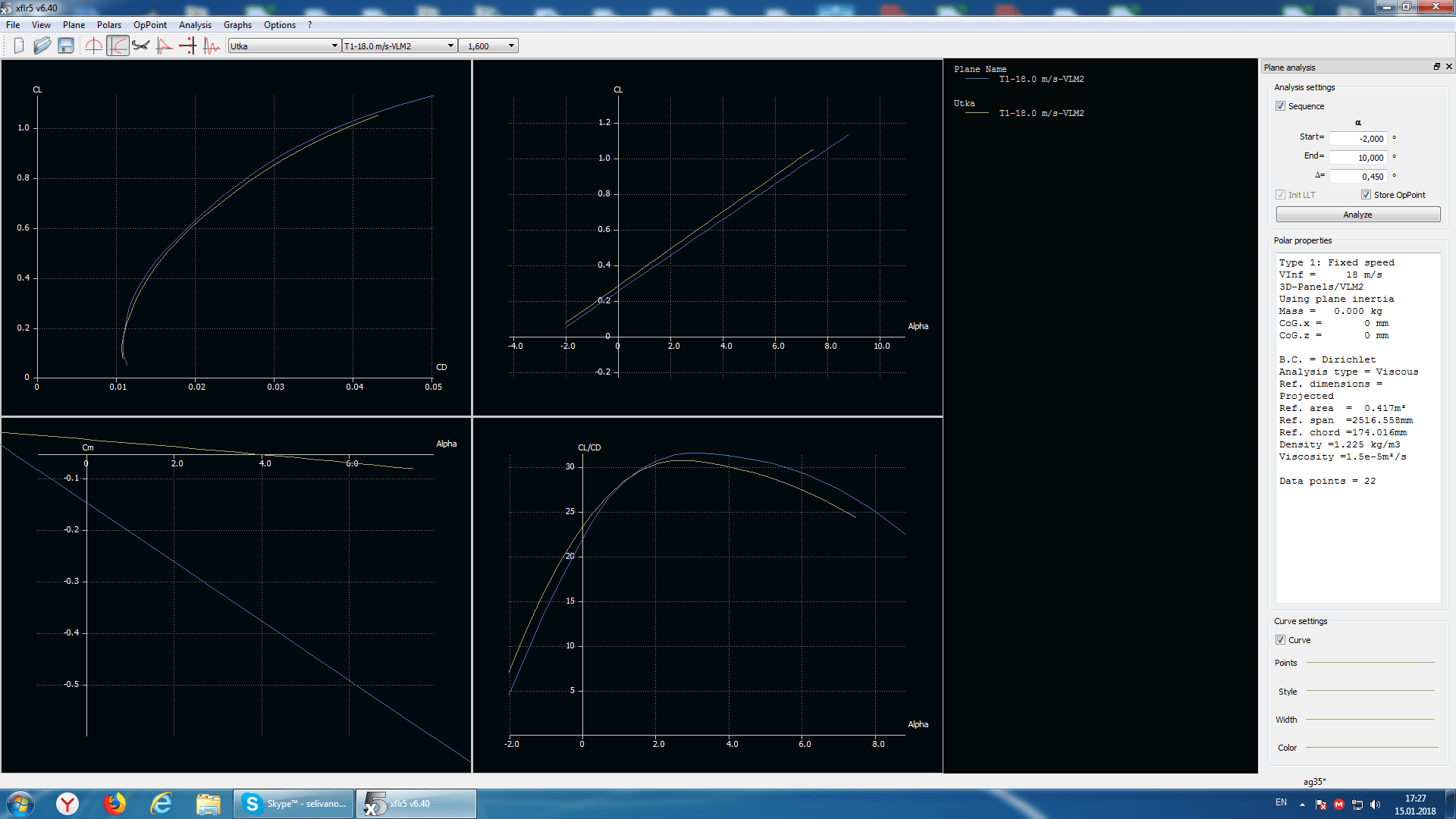1456x819 pixels.
Task: Switch to Direct foil design view icon
Action: (x=94, y=46)
